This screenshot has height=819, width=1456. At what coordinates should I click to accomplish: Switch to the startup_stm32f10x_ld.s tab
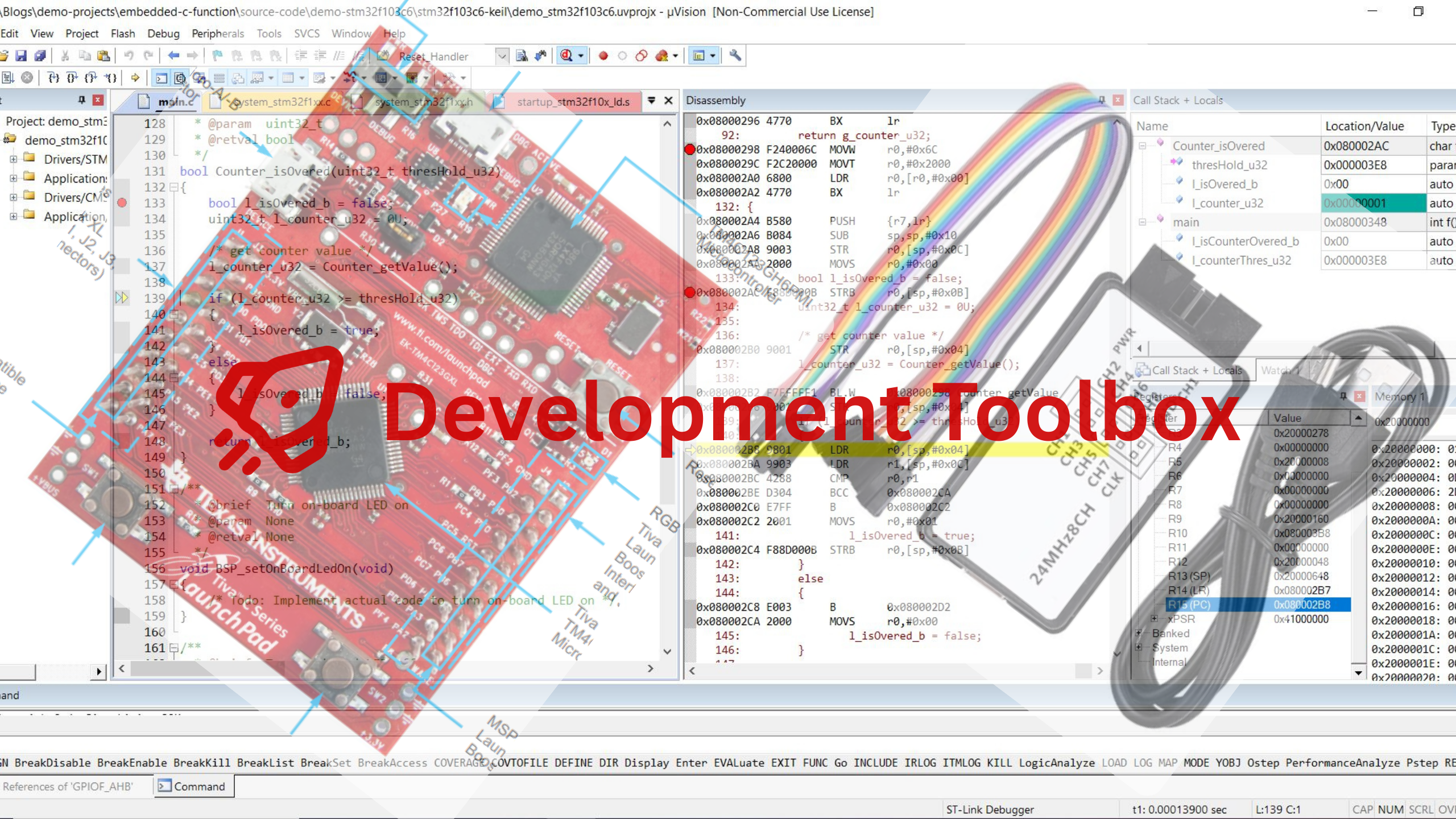(573, 102)
